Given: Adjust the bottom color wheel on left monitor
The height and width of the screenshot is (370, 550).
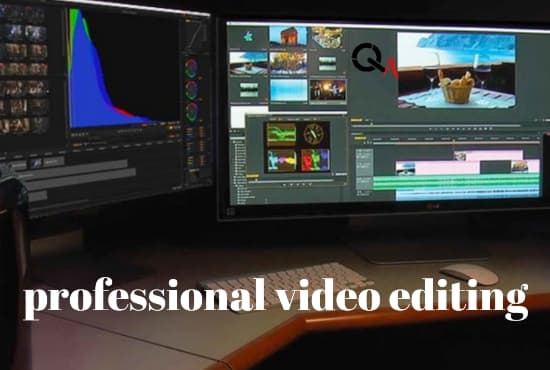Looking at the screenshot, I should [192, 112].
